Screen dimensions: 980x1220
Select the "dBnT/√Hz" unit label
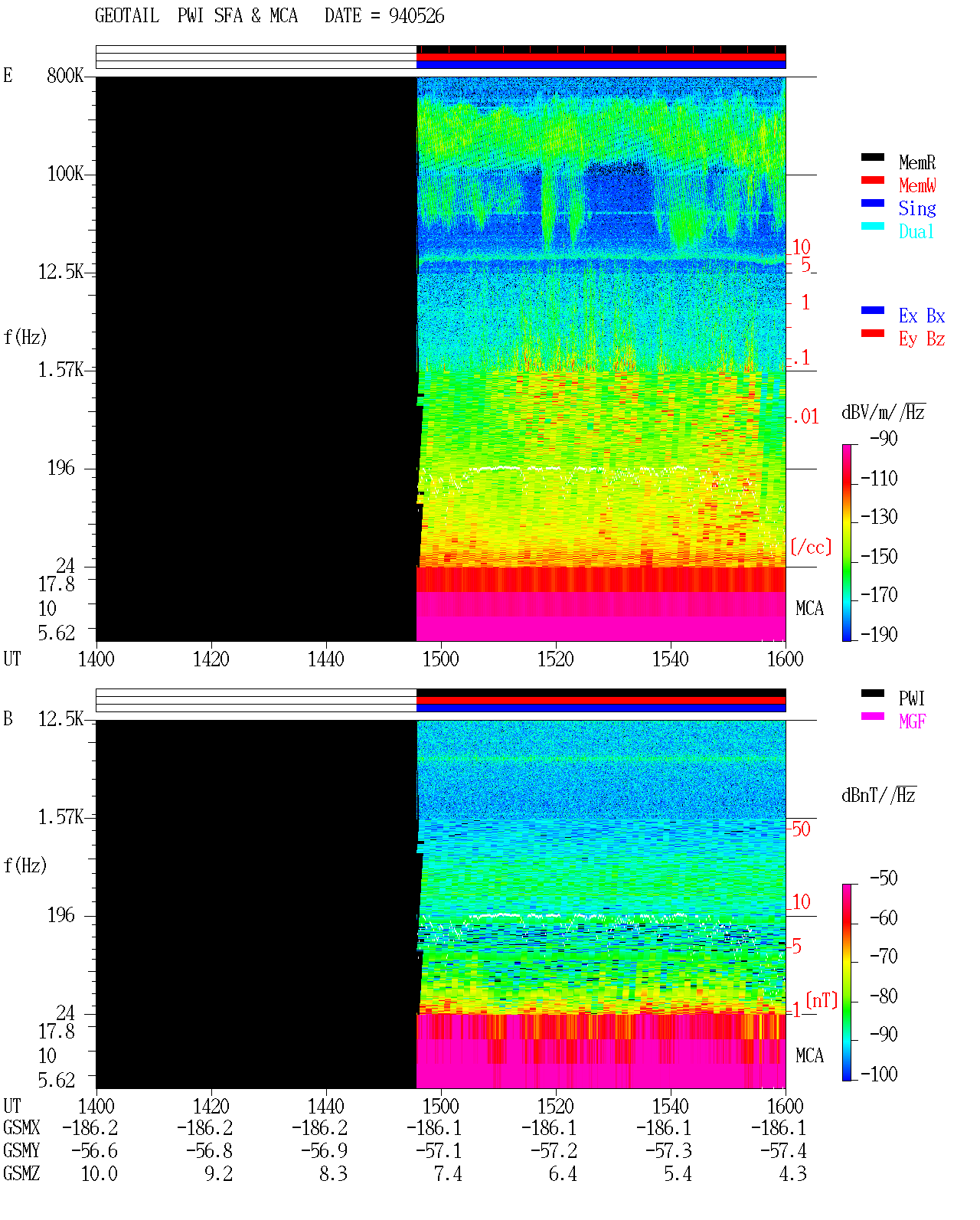tap(879, 795)
